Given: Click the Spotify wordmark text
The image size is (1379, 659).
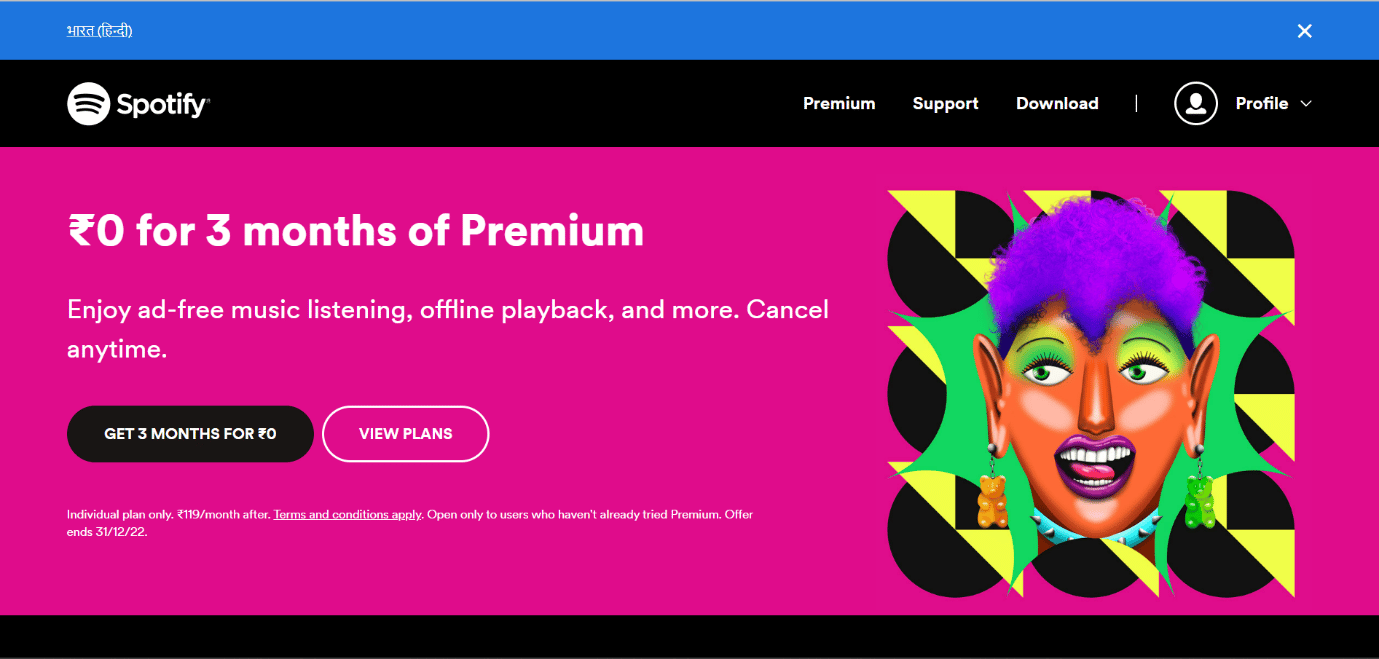Looking at the screenshot, I should point(163,104).
